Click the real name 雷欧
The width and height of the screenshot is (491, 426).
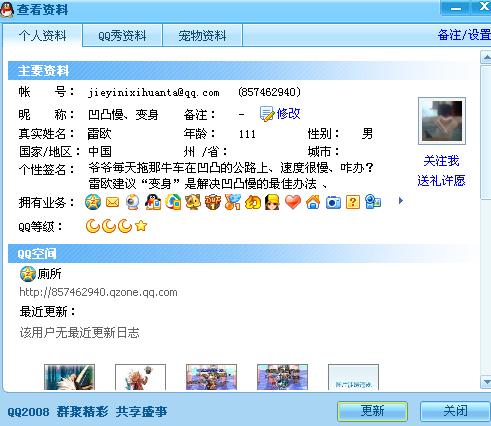99,134
